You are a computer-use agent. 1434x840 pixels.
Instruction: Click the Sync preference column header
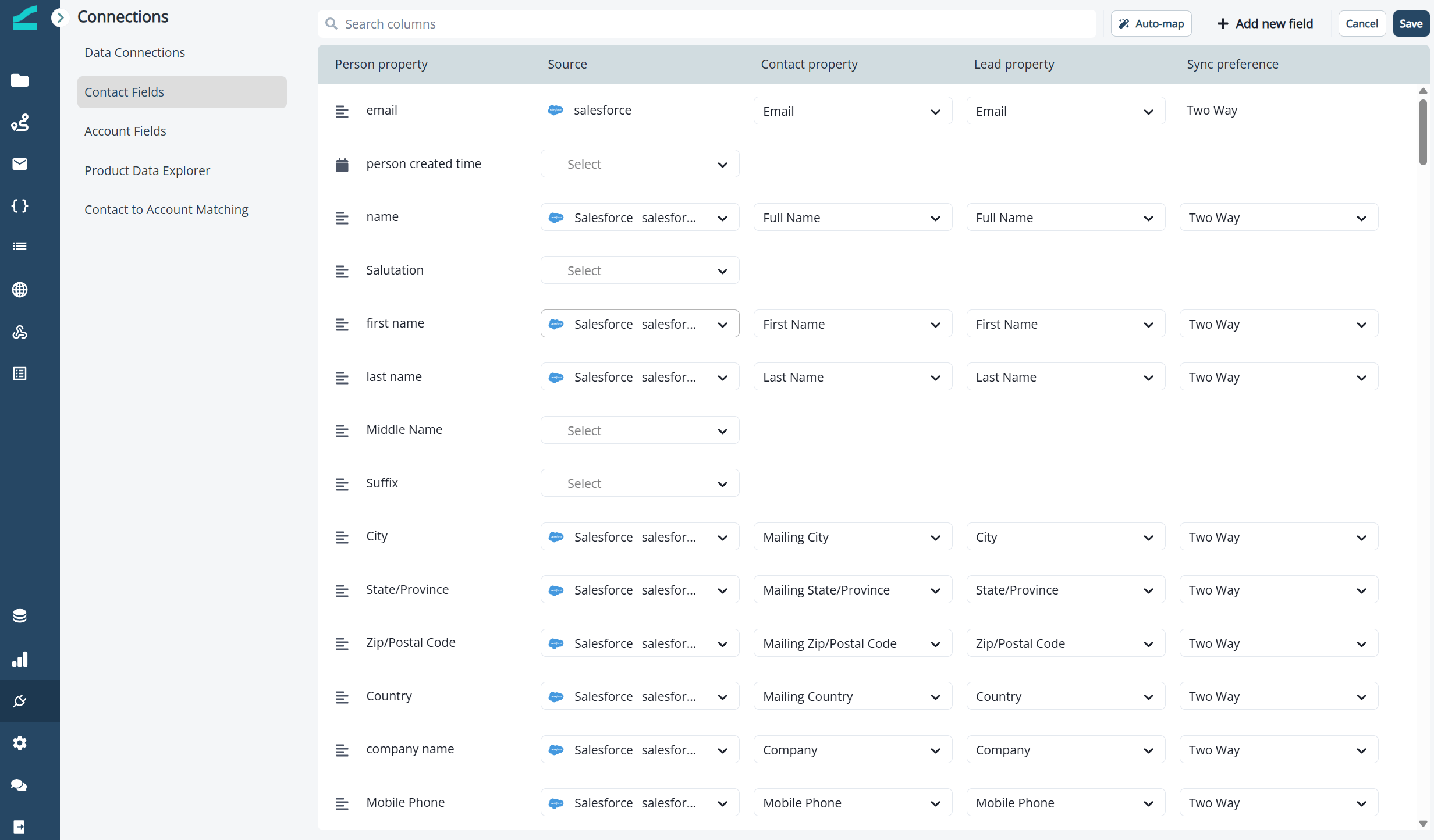1233,64
